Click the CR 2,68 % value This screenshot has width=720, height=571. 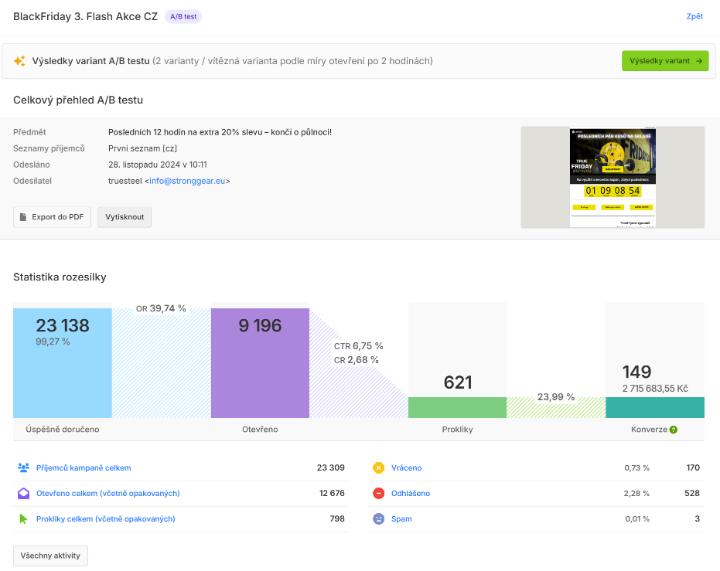[356, 360]
